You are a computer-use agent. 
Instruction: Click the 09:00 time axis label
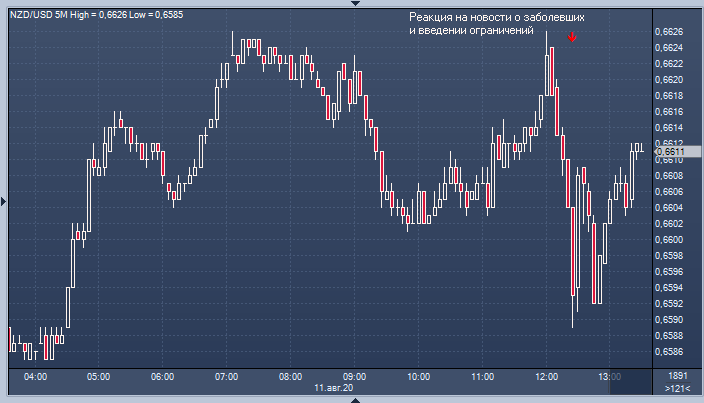354,377
